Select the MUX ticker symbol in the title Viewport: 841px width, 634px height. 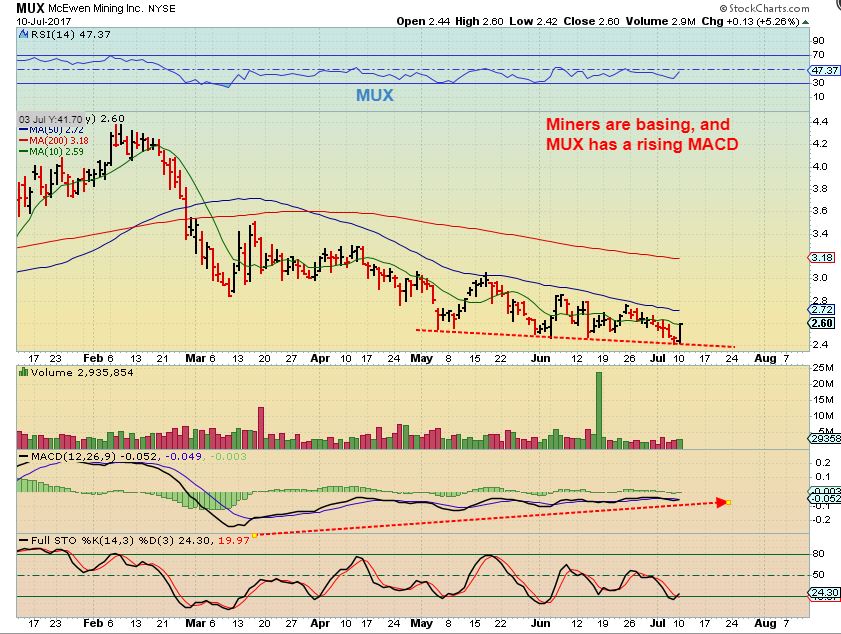[30, 9]
